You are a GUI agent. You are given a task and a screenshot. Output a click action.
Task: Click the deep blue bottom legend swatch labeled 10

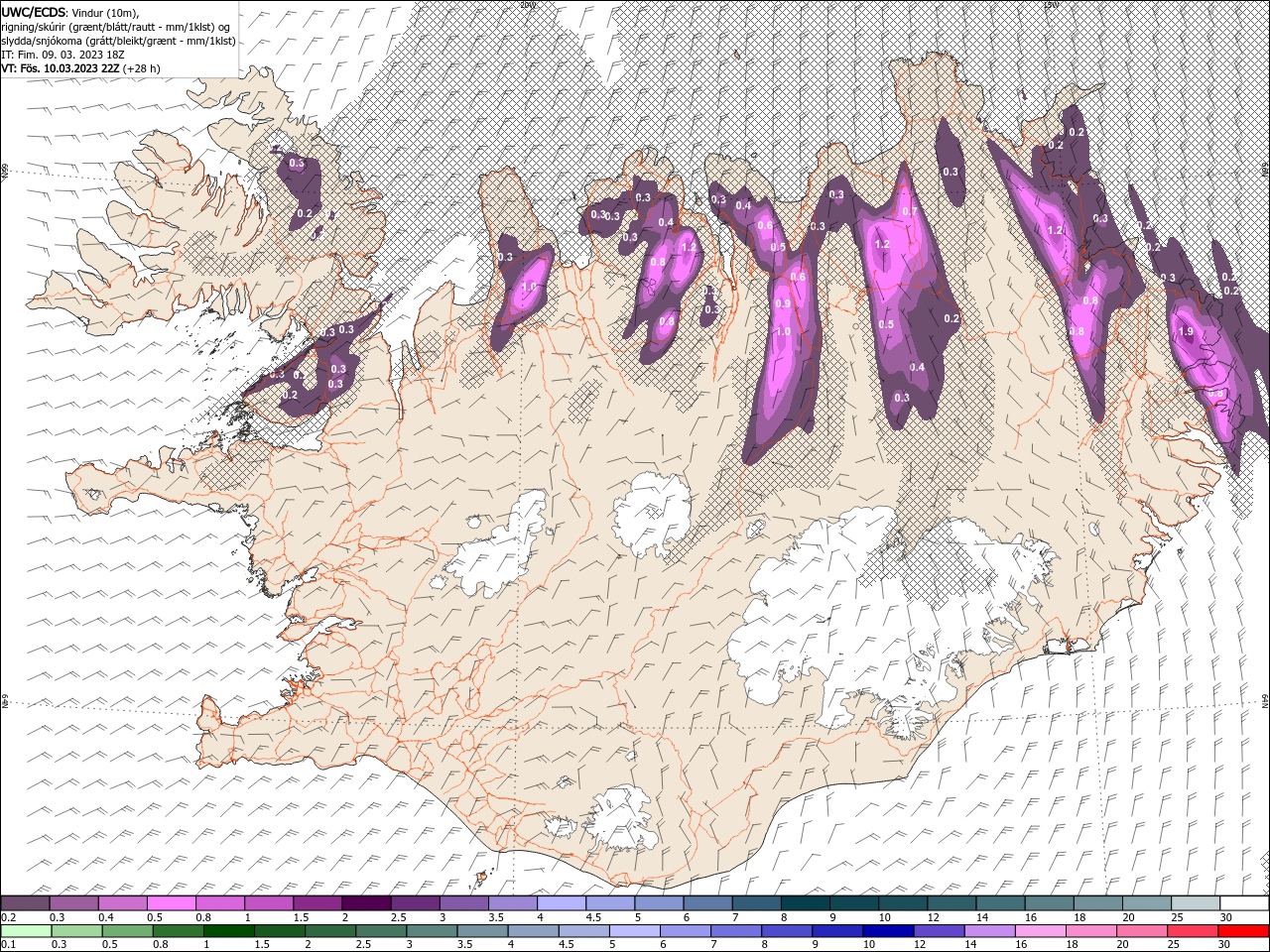[888, 931]
